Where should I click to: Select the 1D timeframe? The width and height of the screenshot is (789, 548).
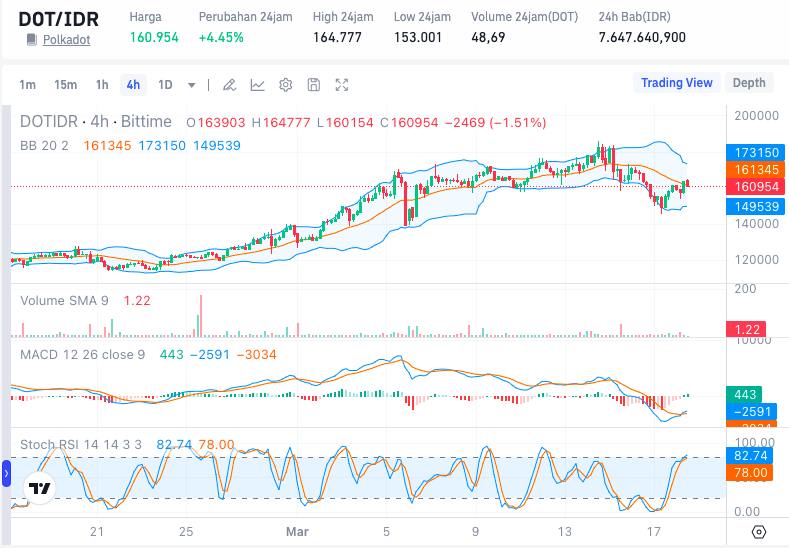tap(165, 85)
